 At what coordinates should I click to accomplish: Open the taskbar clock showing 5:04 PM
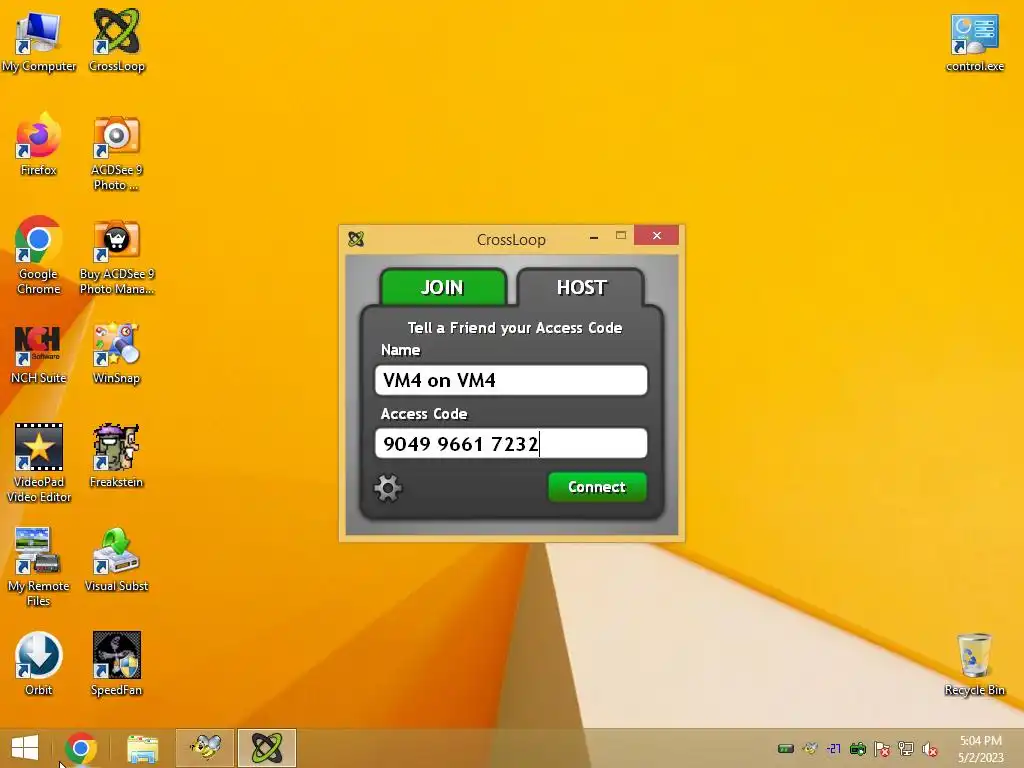(981, 748)
